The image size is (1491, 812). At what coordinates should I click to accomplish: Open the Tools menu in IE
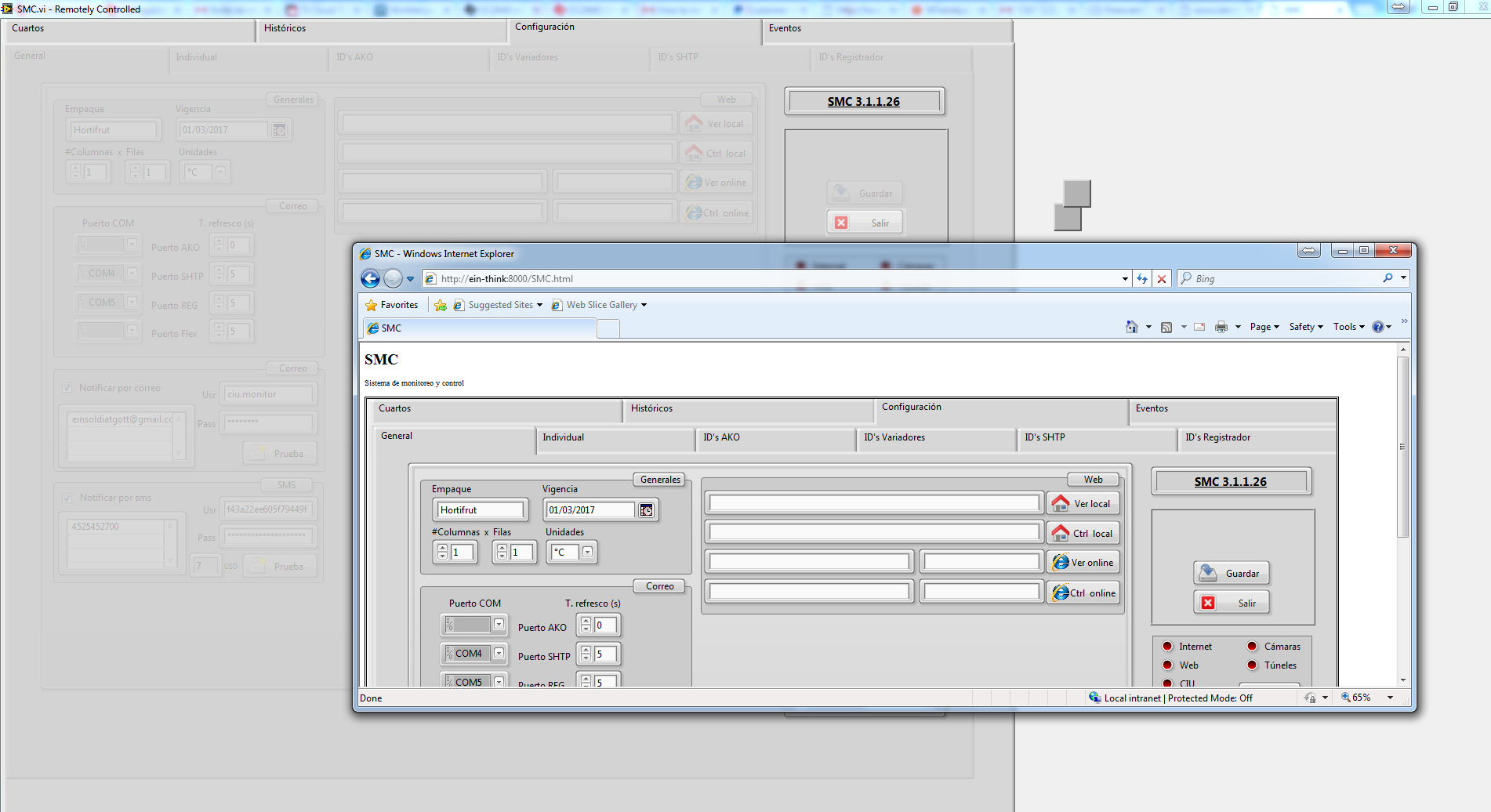pyautogui.click(x=1348, y=327)
